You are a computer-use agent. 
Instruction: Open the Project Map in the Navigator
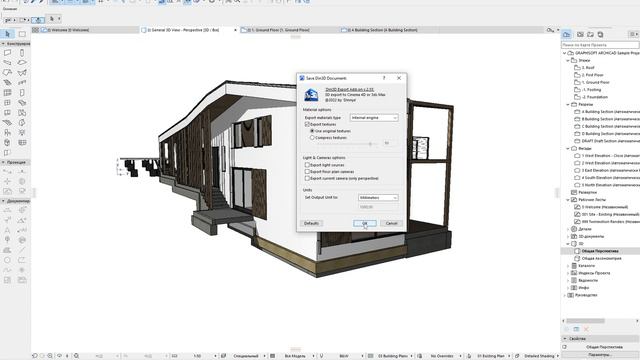pos(567,34)
